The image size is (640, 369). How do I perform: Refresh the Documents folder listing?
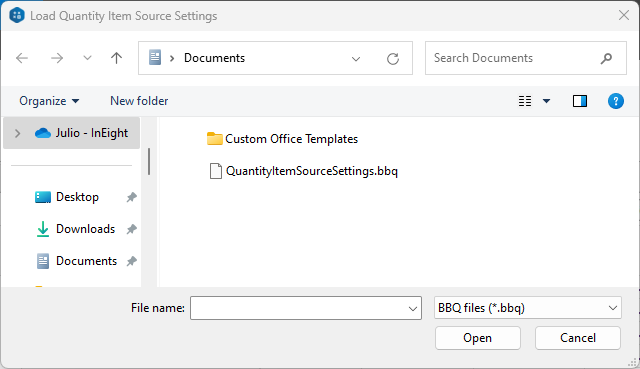pyautogui.click(x=393, y=59)
